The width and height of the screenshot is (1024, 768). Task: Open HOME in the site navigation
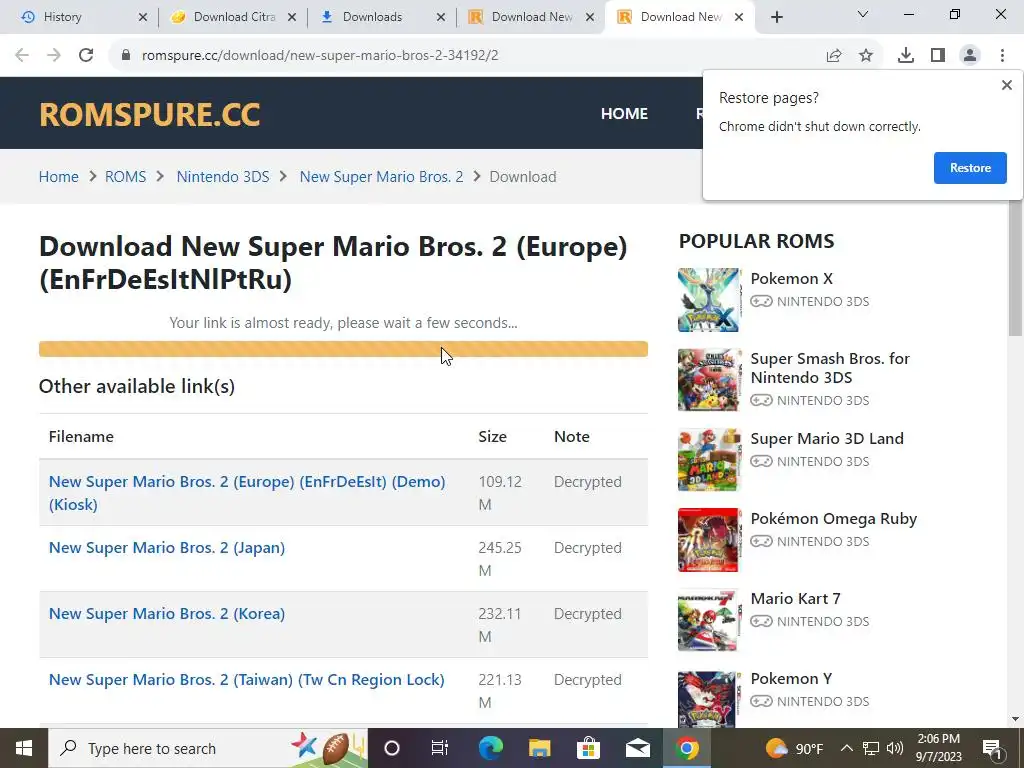624,114
